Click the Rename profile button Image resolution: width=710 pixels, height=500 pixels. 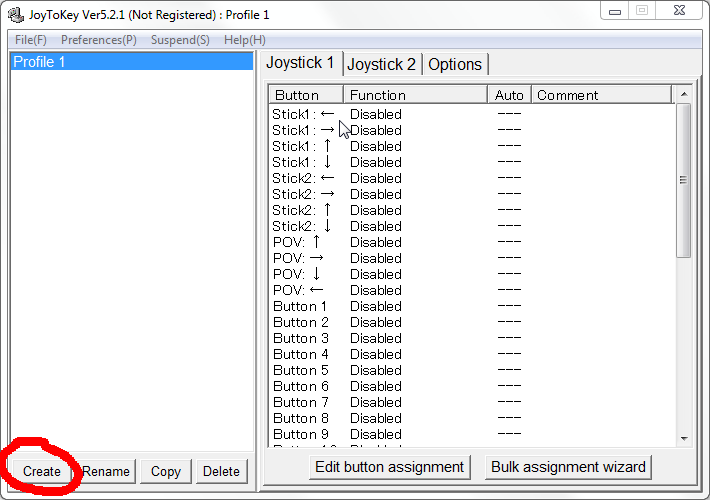106,471
